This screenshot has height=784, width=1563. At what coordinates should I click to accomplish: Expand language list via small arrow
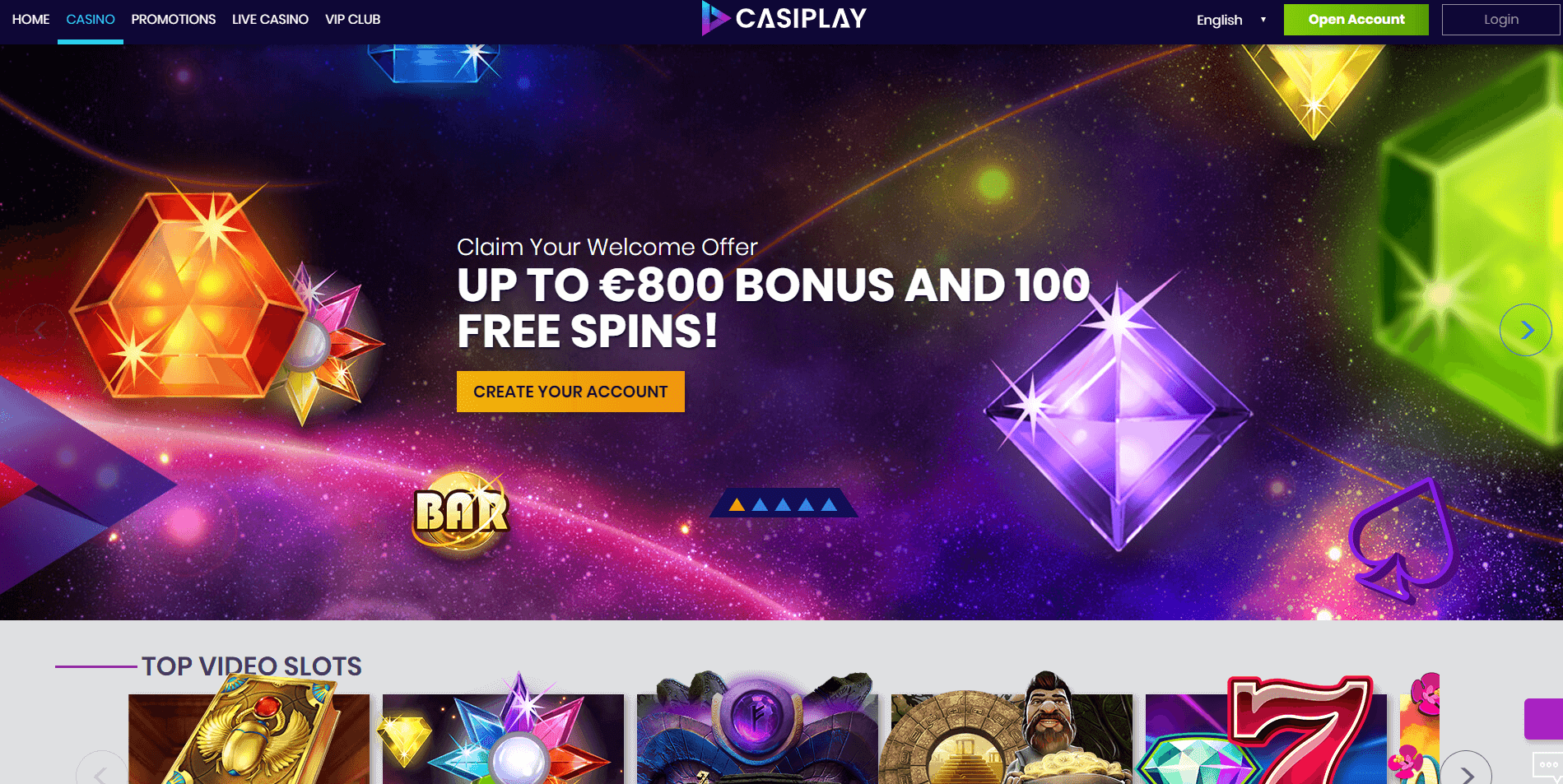tap(1263, 20)
